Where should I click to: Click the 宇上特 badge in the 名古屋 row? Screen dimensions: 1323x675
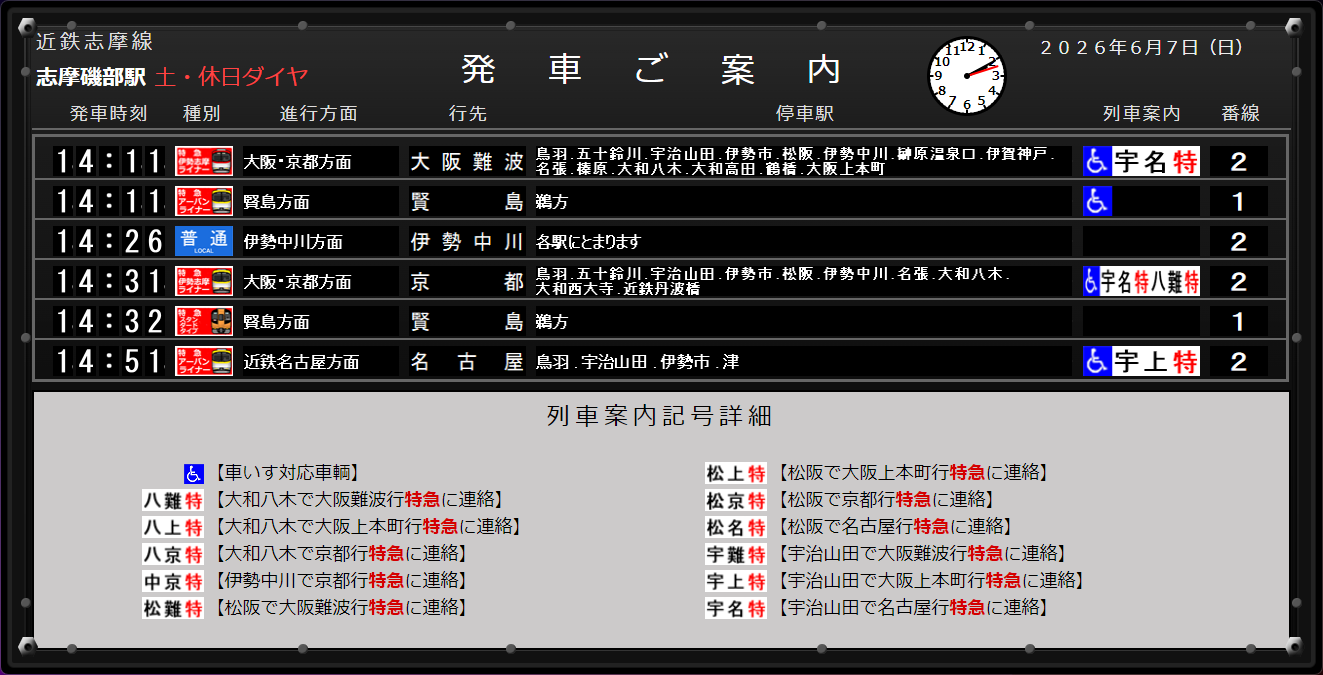(1156, 361)
